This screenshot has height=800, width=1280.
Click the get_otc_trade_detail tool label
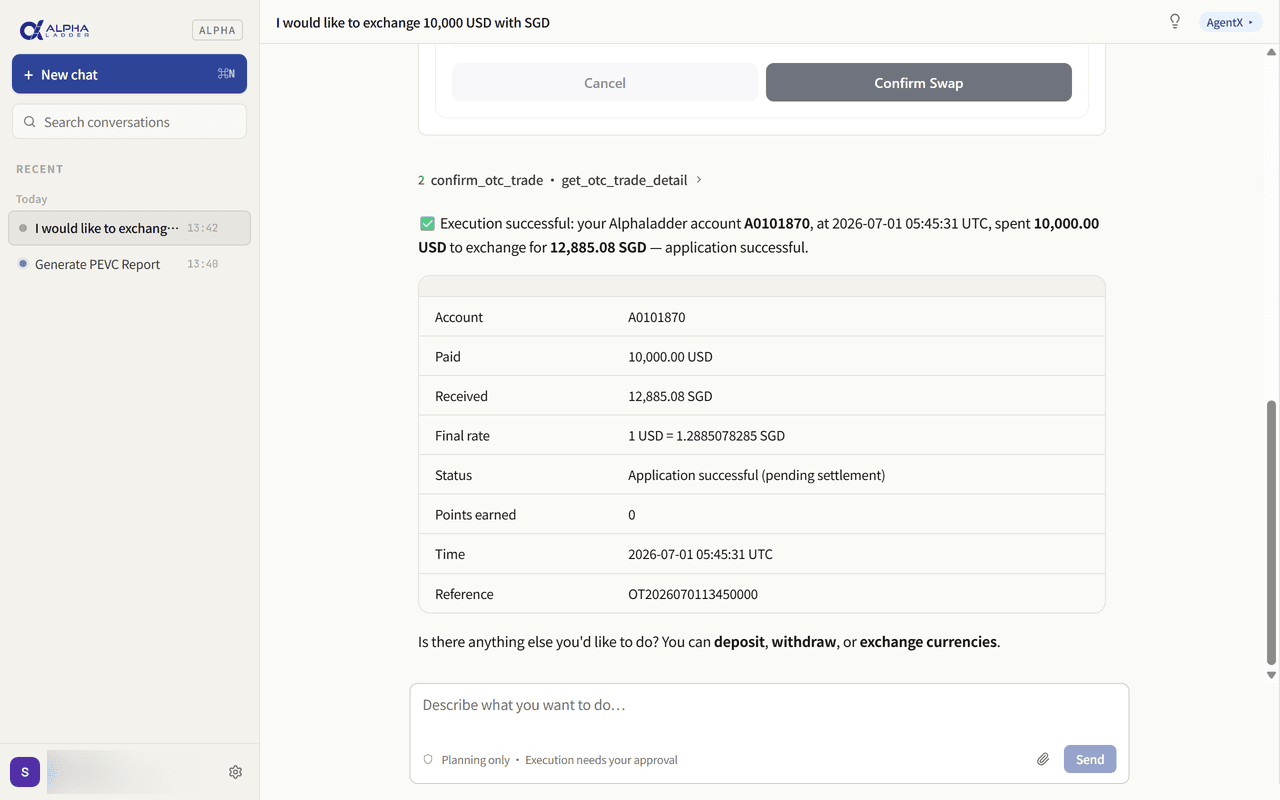[x=625, y=180]
